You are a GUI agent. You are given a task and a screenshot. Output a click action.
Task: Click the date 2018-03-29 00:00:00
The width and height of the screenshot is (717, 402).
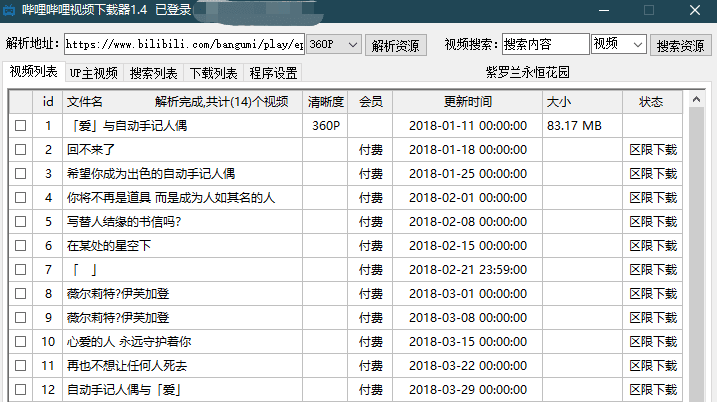[468, 390]
